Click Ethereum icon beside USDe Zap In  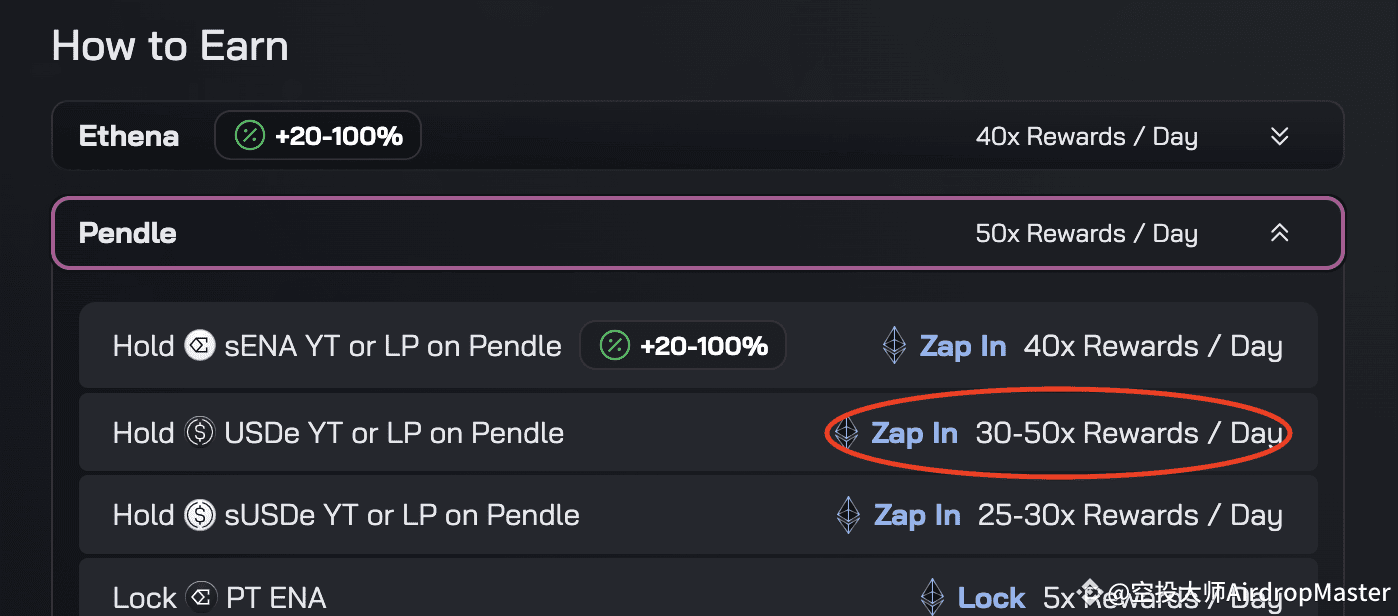coord(846,433)
